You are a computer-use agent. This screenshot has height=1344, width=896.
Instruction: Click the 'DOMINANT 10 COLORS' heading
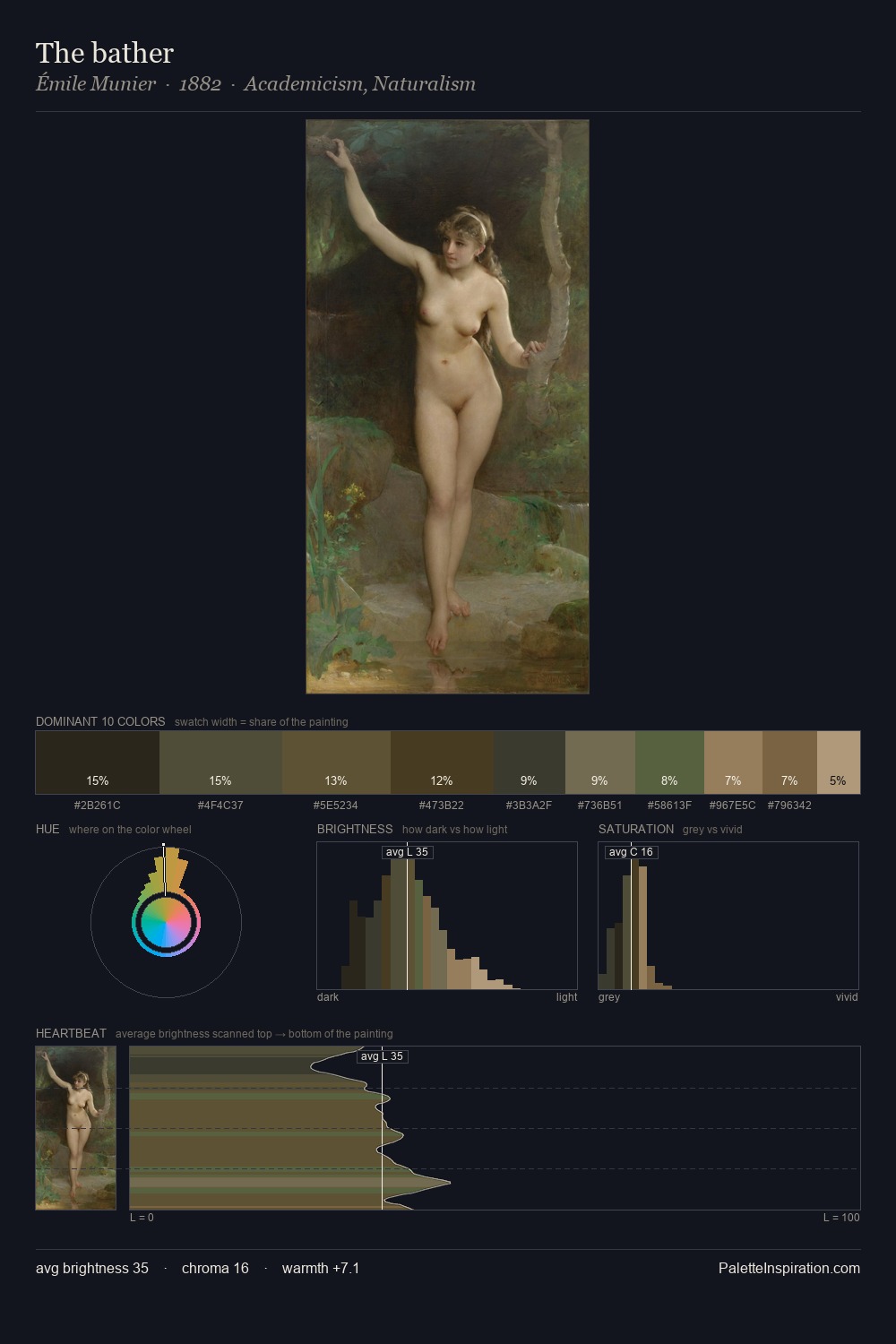pyautogui.click(x=100, y=721)
